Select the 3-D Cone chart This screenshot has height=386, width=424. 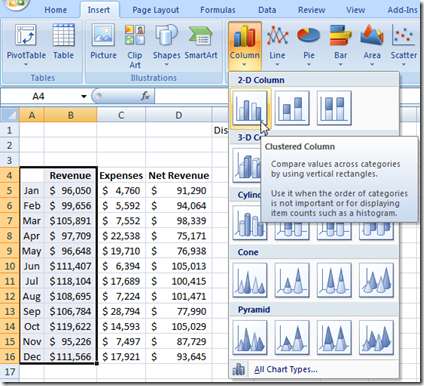pyautogui.click(x=376, y=280)
